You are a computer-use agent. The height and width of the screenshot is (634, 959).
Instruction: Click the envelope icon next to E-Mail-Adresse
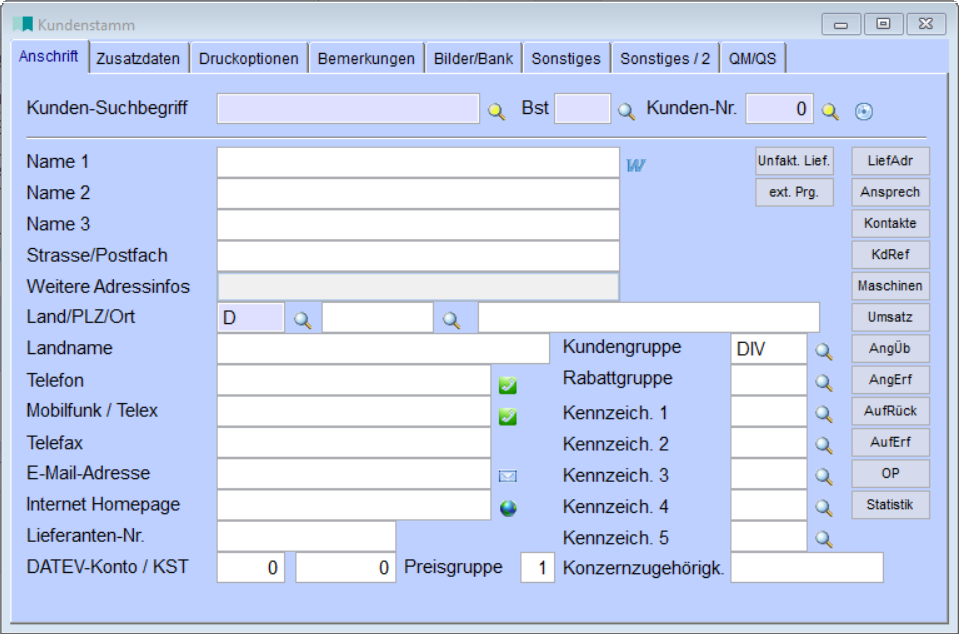[x=508, y=476]
